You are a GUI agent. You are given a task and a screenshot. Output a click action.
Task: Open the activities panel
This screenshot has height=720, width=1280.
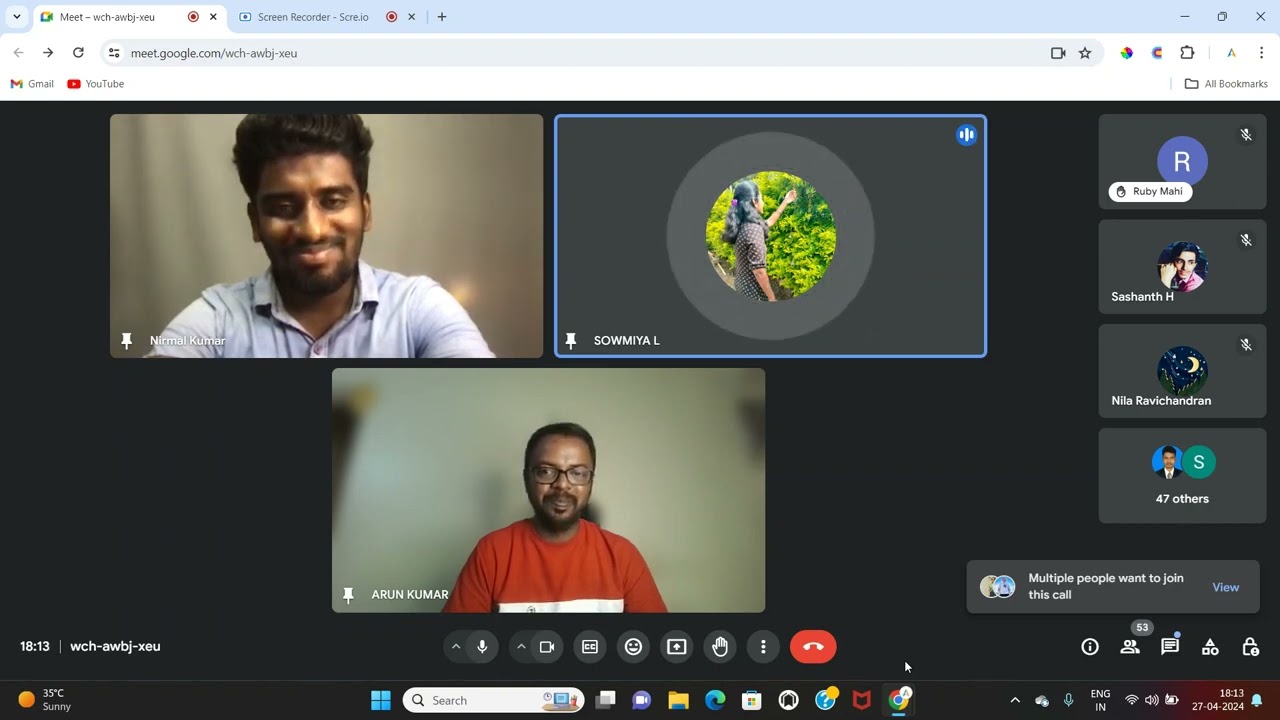click(x=1210, y=647)
